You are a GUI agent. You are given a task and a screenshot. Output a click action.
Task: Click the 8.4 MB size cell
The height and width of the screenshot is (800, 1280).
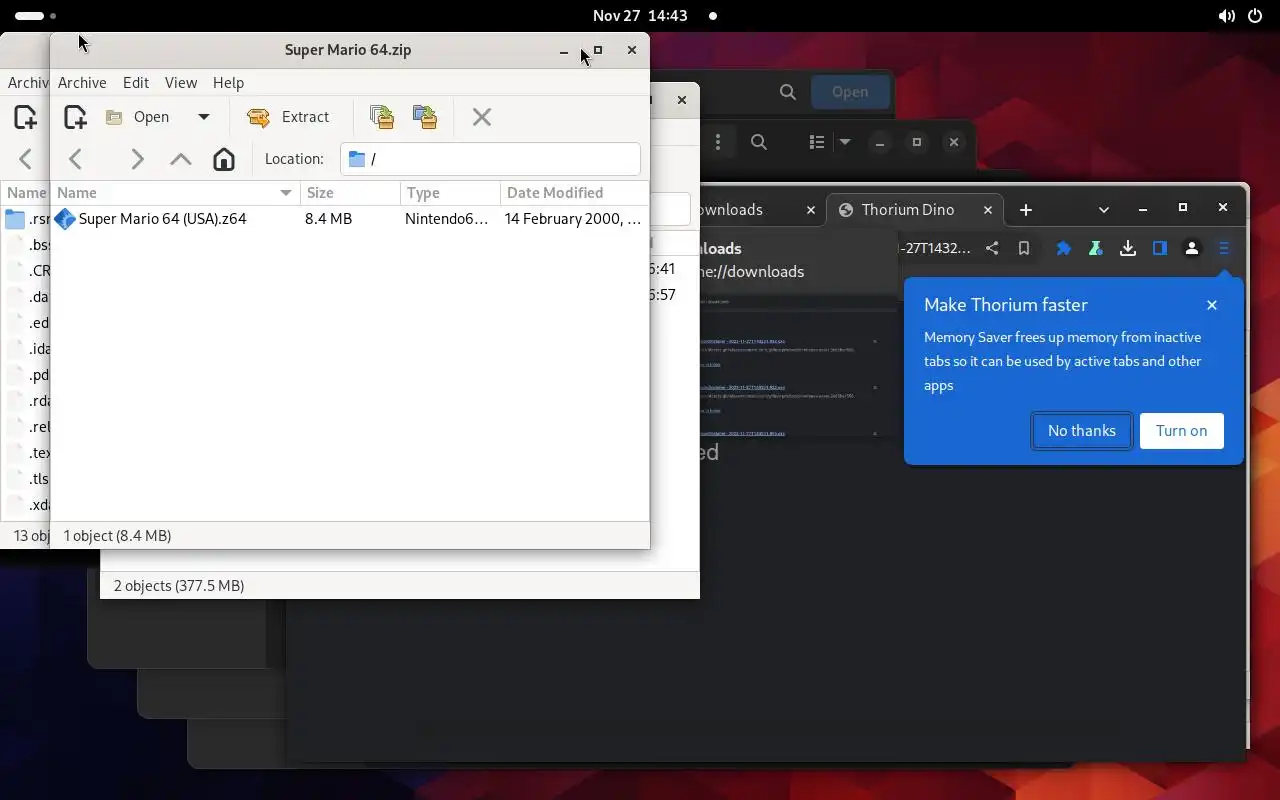click(x=328, y=219)
